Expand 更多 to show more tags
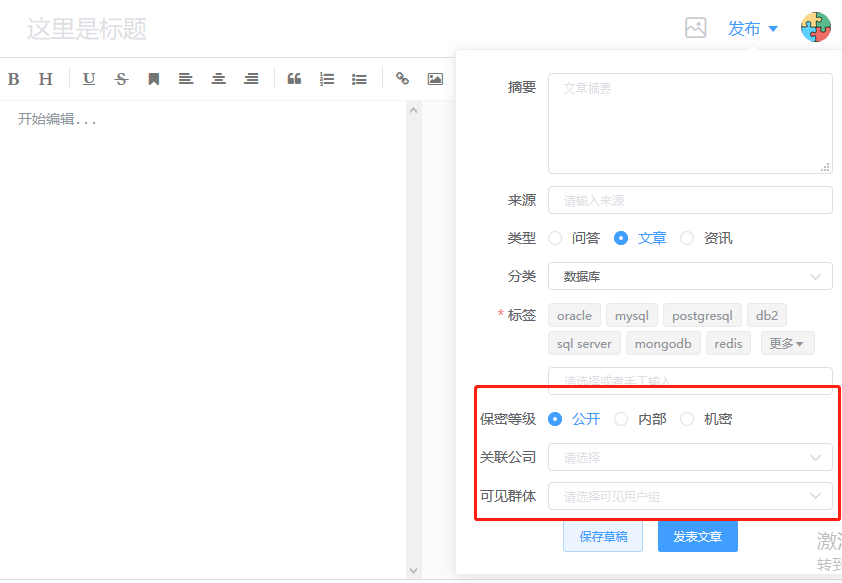The width and height of the screenshot is (842, 583). [x=787, y=344]
